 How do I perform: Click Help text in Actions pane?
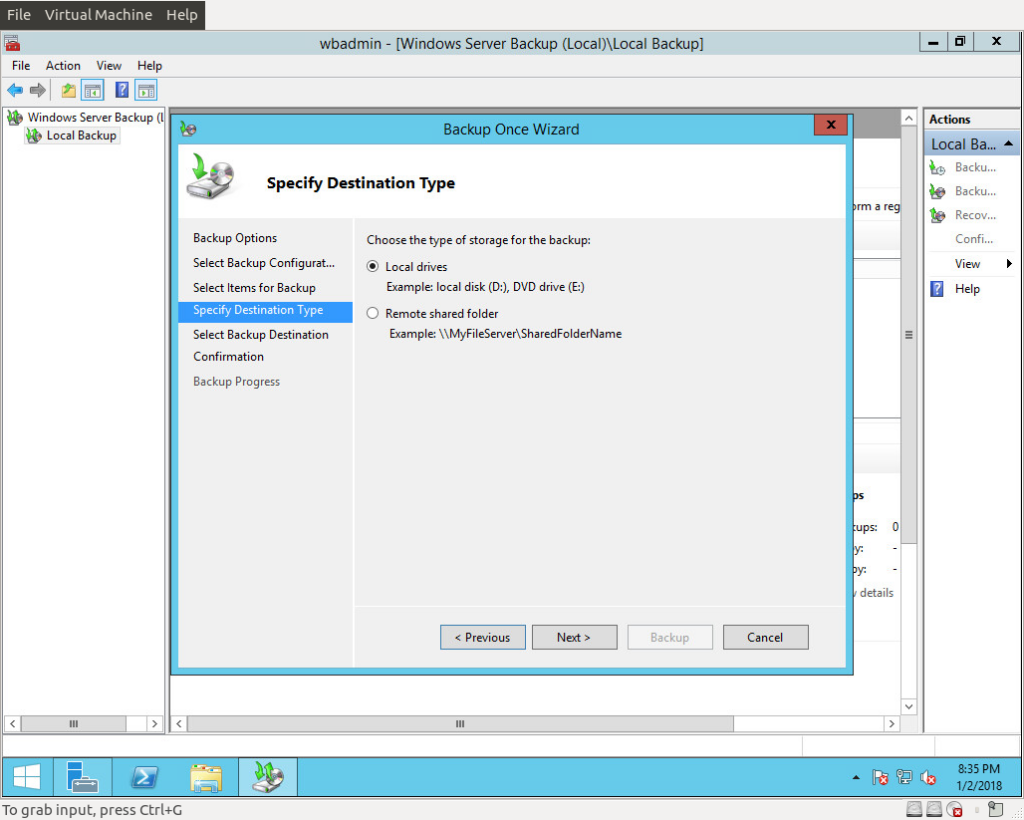[967, 289]
